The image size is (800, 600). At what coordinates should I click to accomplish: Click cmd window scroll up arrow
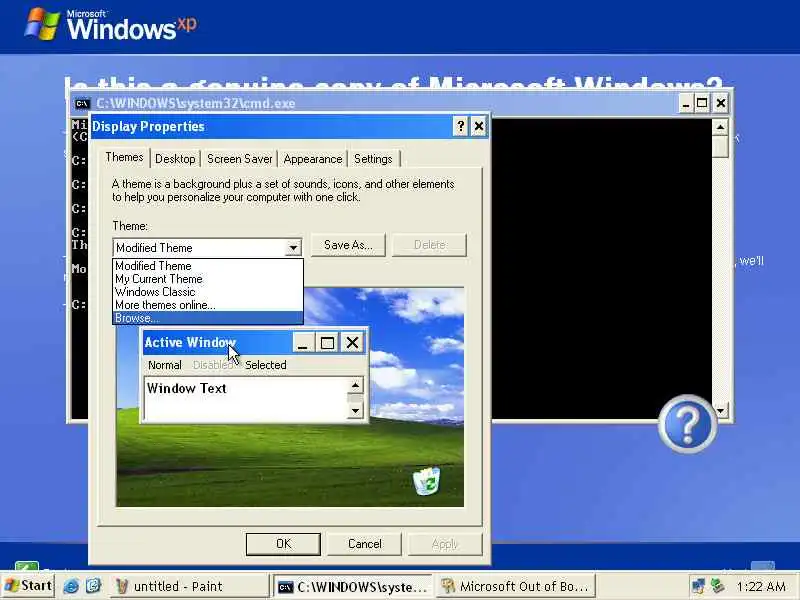(720, 127)
